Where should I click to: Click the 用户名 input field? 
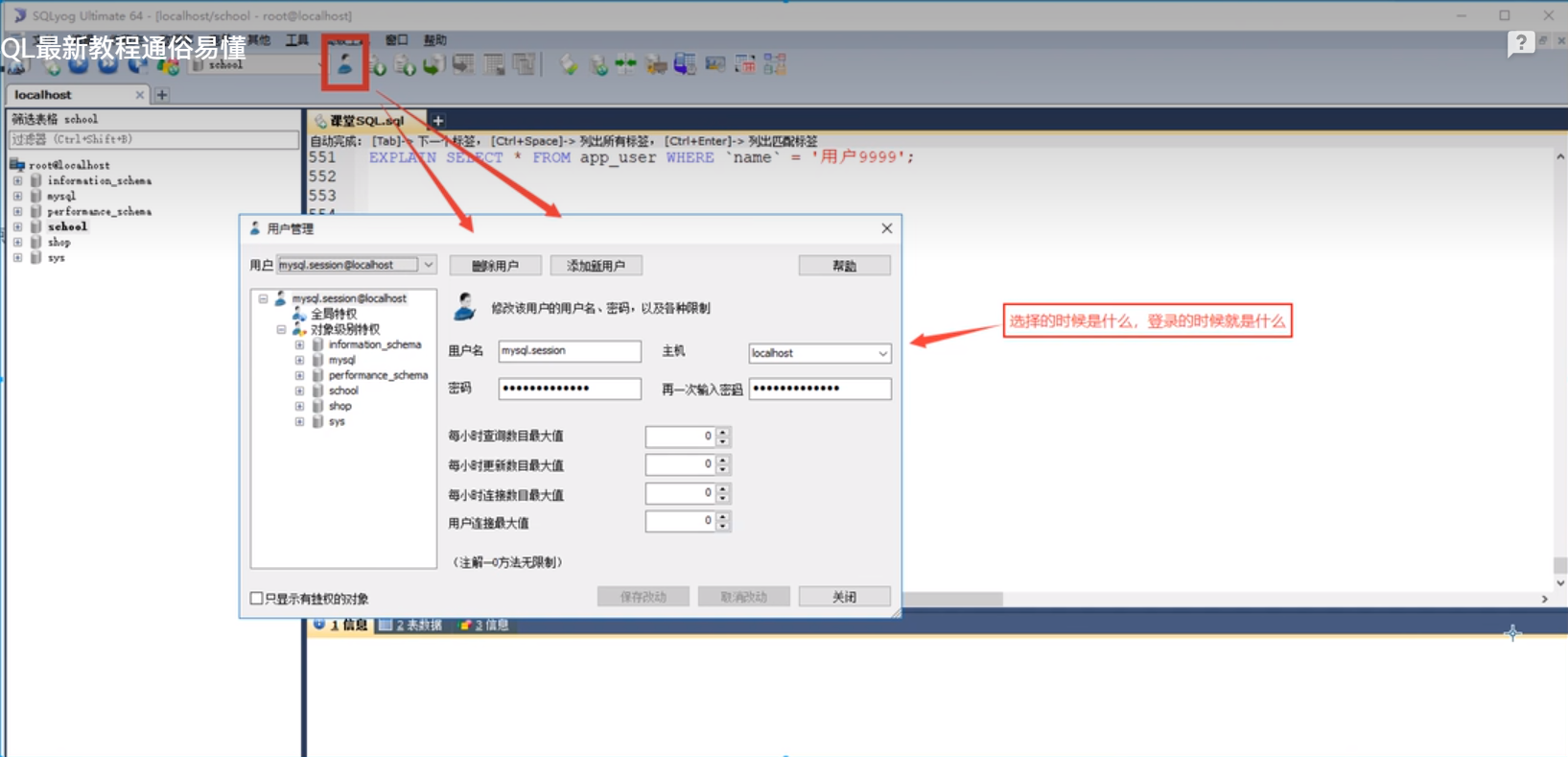[570, 351]
